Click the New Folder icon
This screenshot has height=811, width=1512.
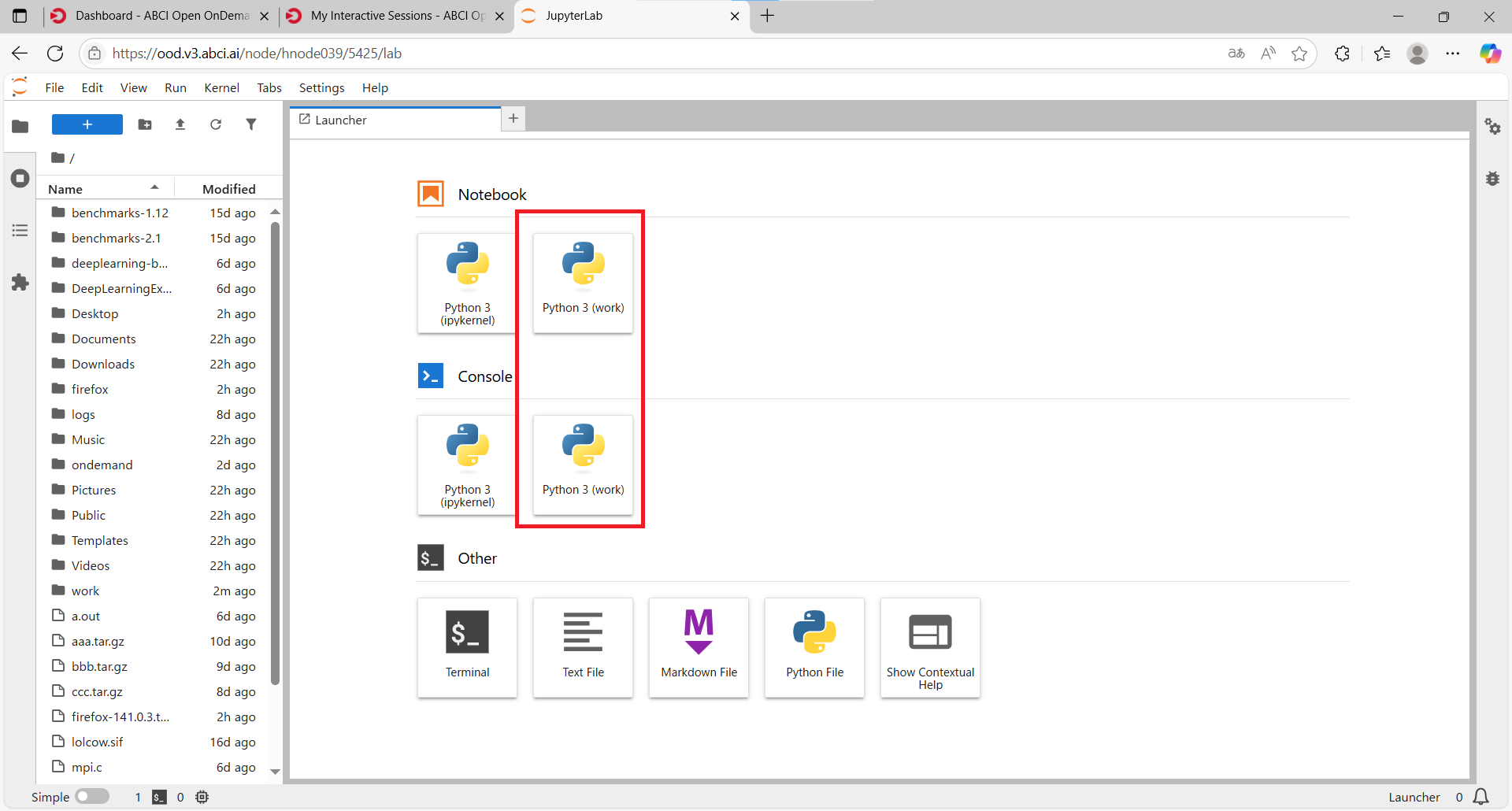pos(145,124)
